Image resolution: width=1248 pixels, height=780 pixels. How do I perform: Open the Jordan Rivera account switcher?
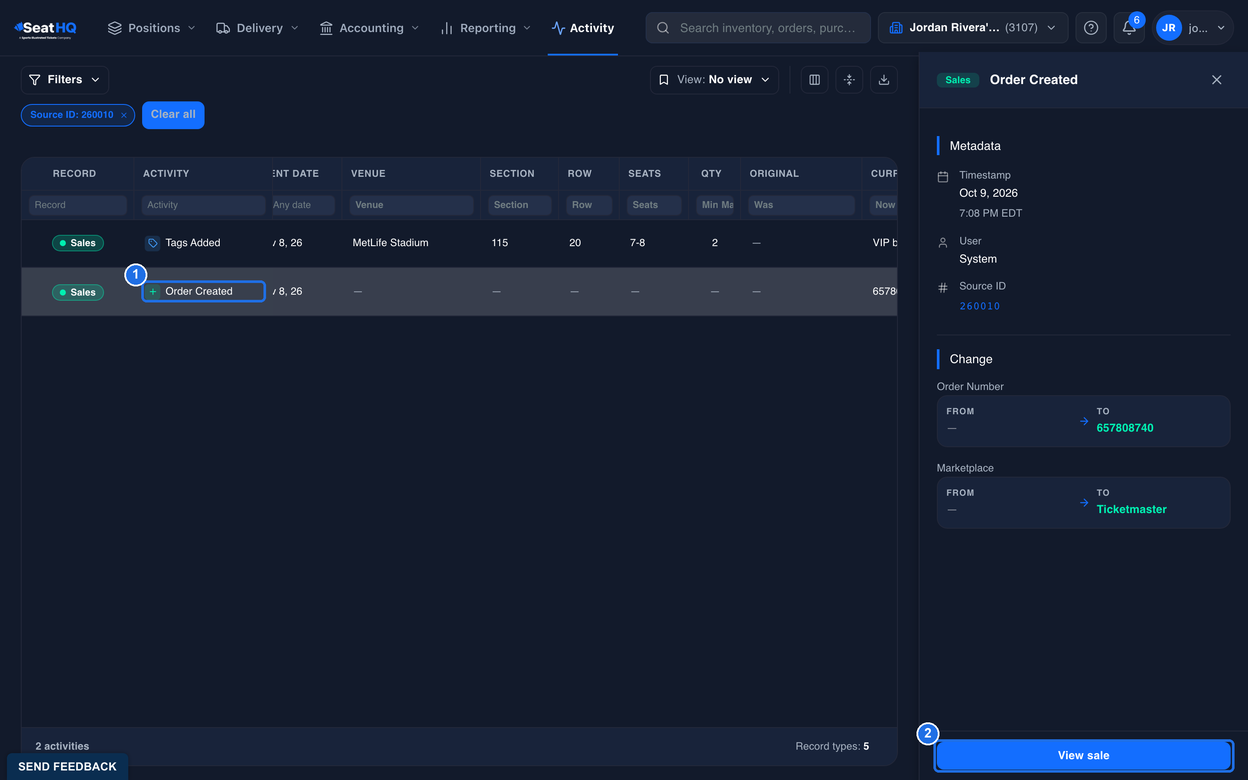[973, 28]
